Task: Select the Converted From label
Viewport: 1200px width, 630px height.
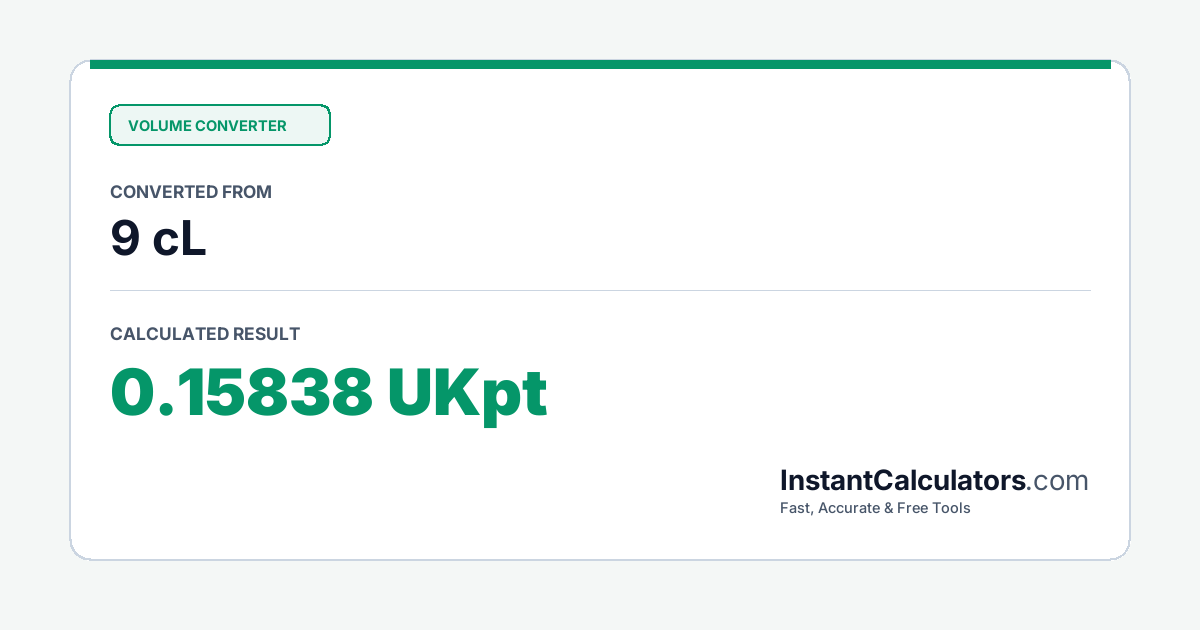Action: pyautogui.click(x=191, y=192)
